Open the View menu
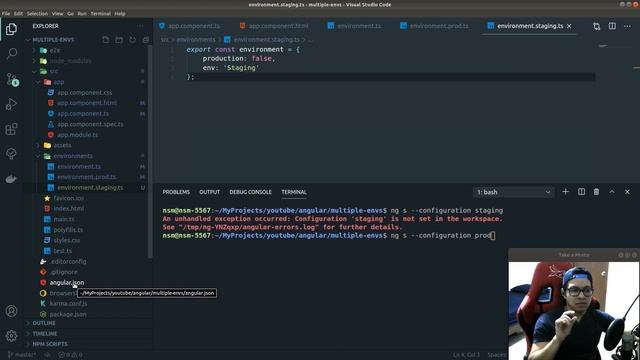 tap(57, 13)
